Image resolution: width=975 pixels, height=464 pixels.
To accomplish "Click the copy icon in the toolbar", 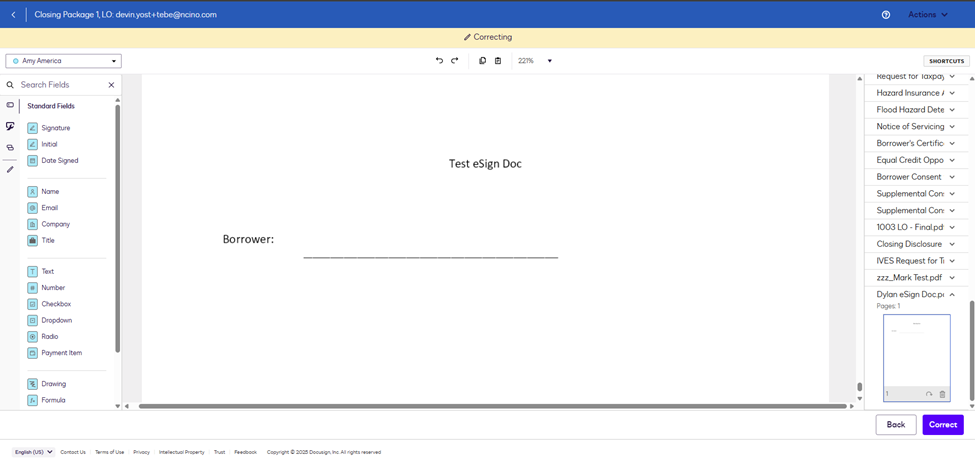I will click(482, 61).
